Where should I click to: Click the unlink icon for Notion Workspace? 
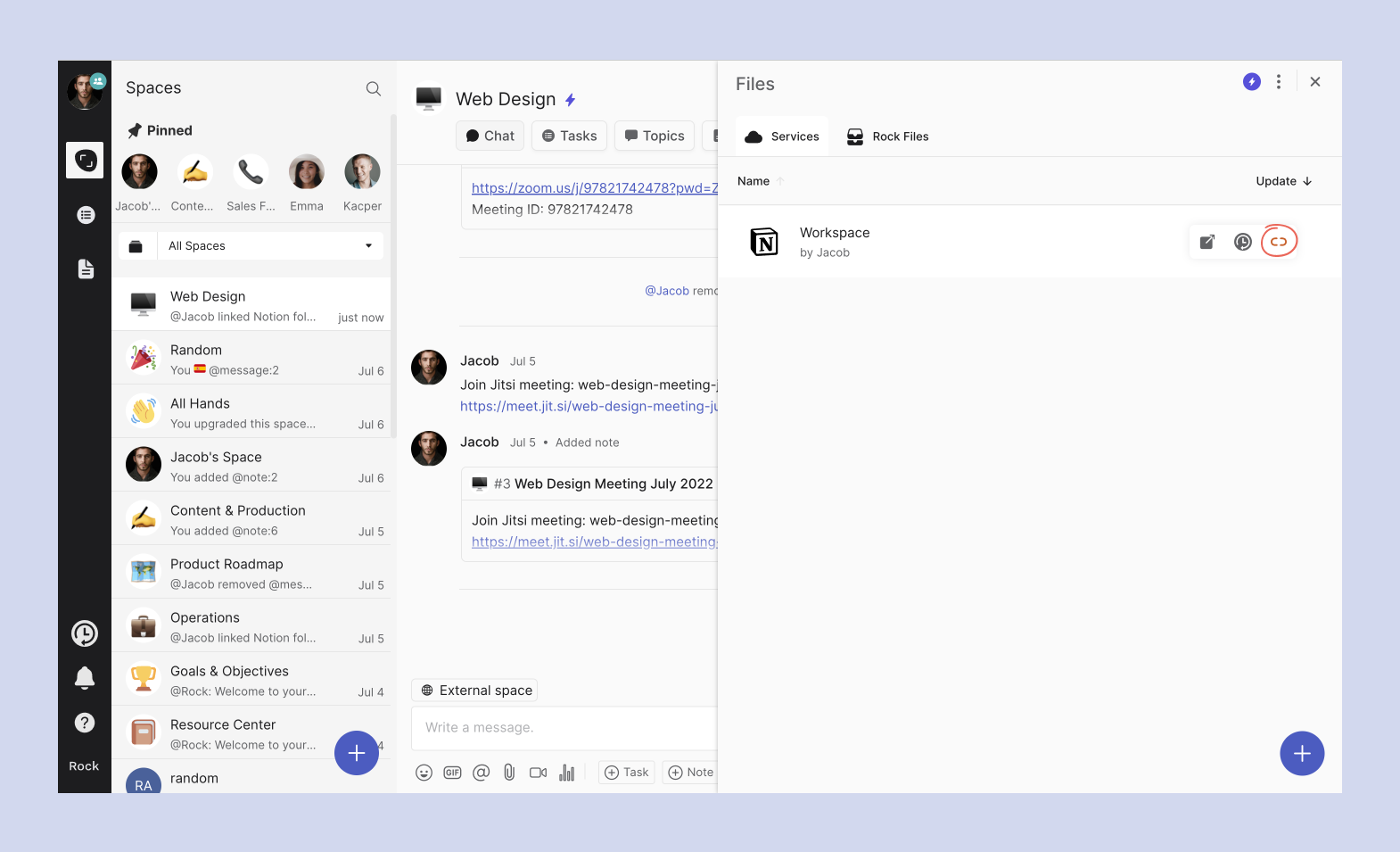(x=1279, y=242)
